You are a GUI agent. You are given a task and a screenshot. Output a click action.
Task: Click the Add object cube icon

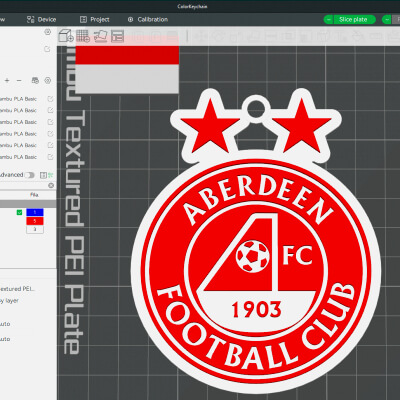pyautogui.click(x=66, y=36)
